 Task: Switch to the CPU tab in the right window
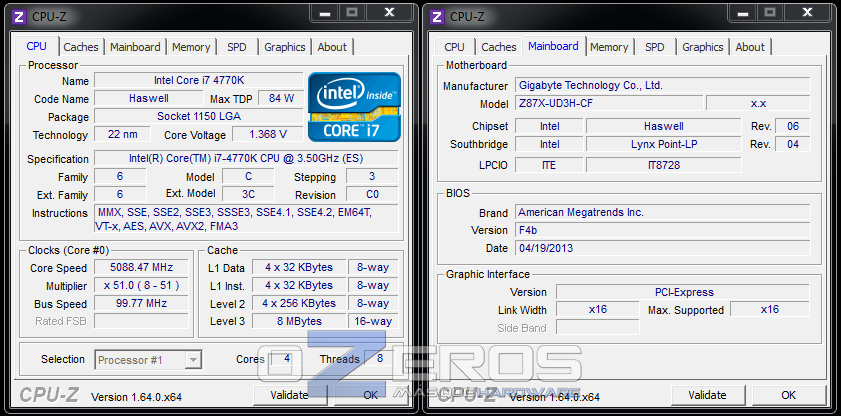point(454,47)
